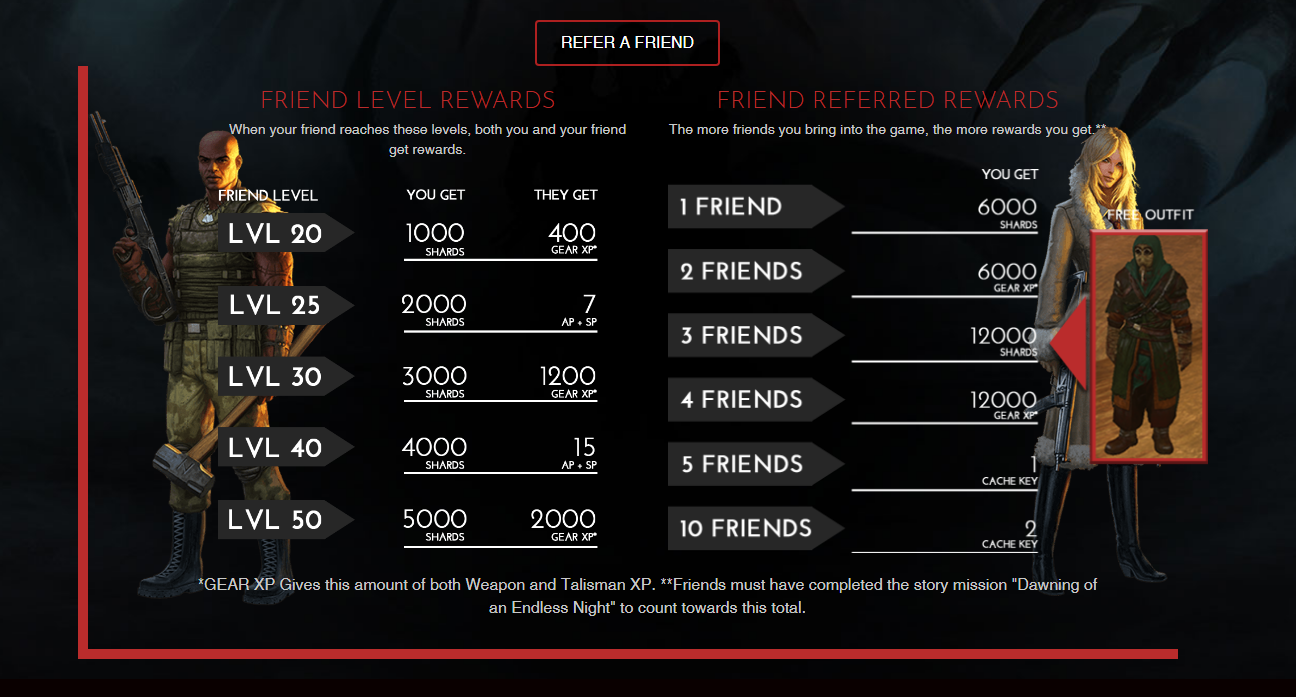Click the 2 Friends reward tier
The width and height of the screenshot is (1296, 697).
[x=756, y=271]
